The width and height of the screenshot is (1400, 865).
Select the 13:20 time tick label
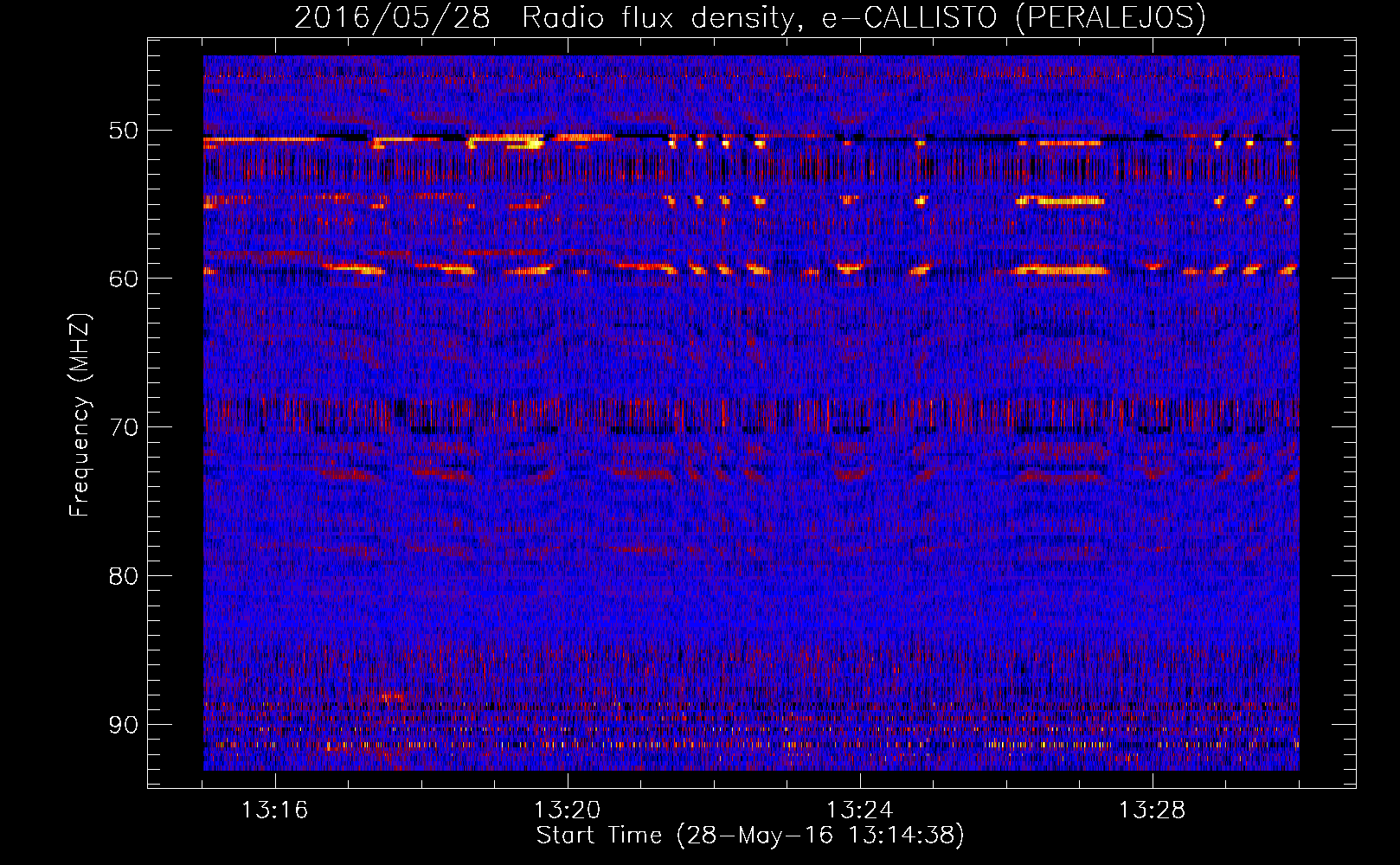coord(568,811)
